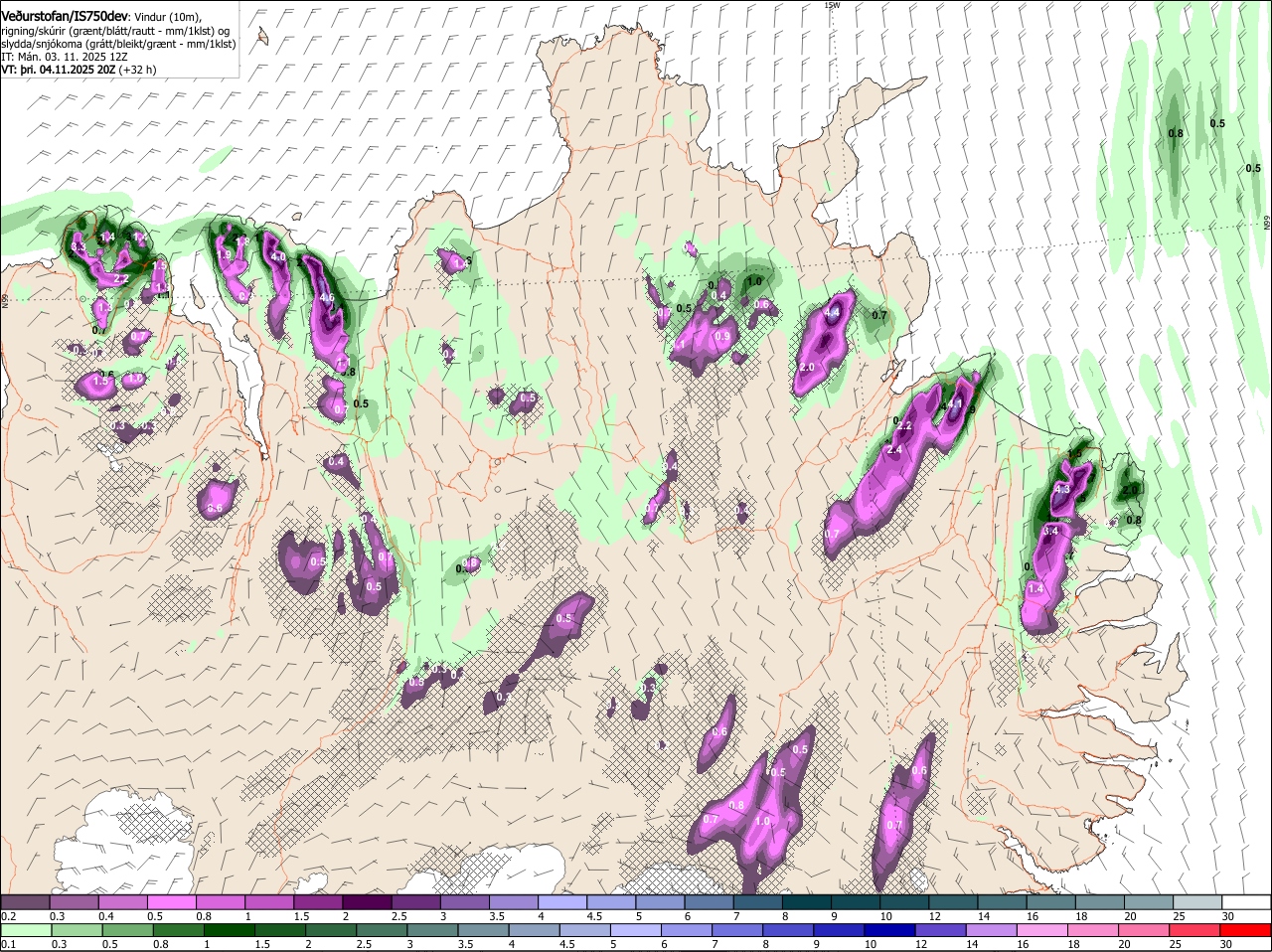Pick the 2 swatch in the lower rain legend
This screenshot has width=1272, height=952.
coord(333,930)
